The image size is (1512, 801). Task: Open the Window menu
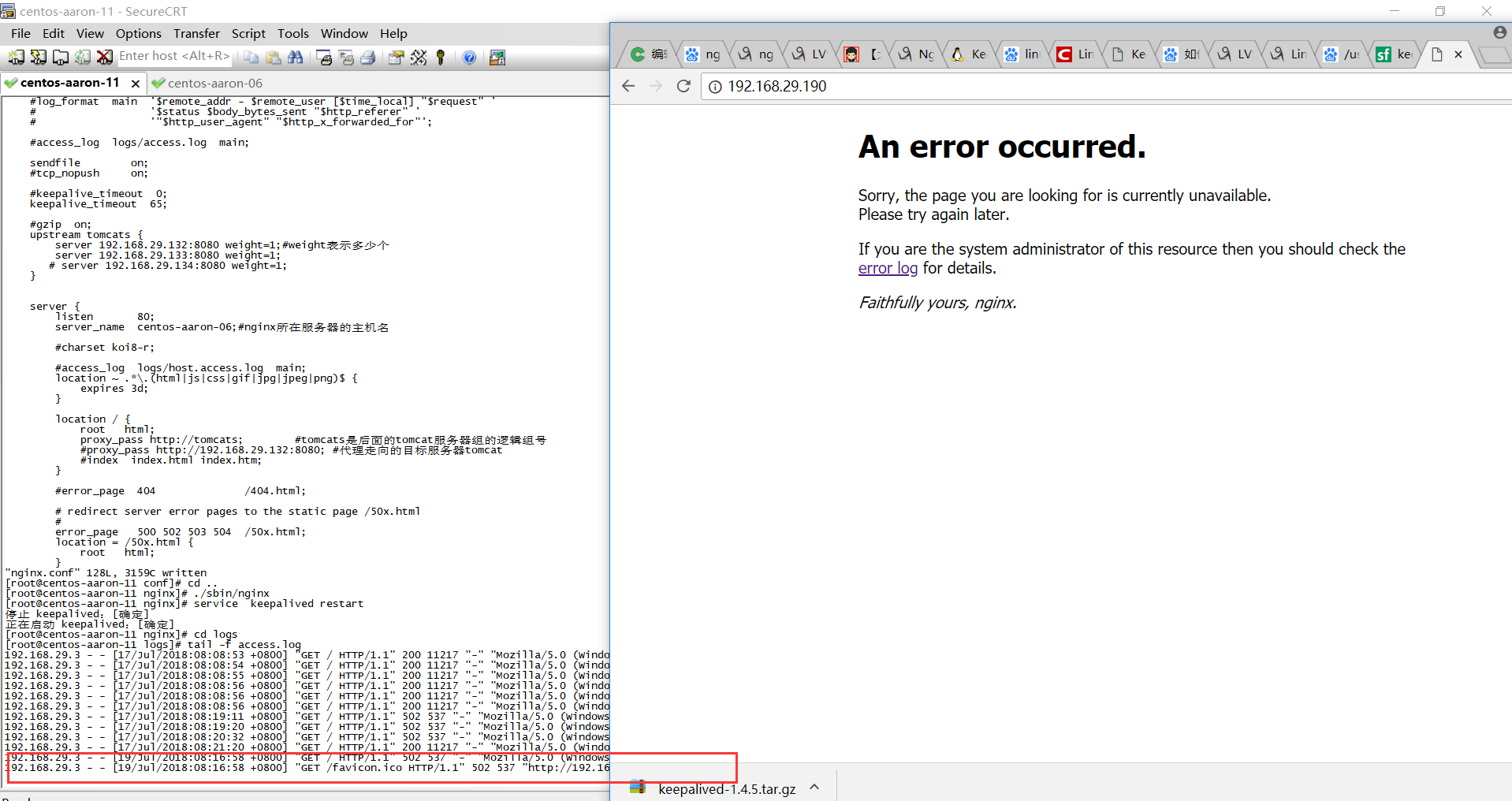click(x=344, y=33)
